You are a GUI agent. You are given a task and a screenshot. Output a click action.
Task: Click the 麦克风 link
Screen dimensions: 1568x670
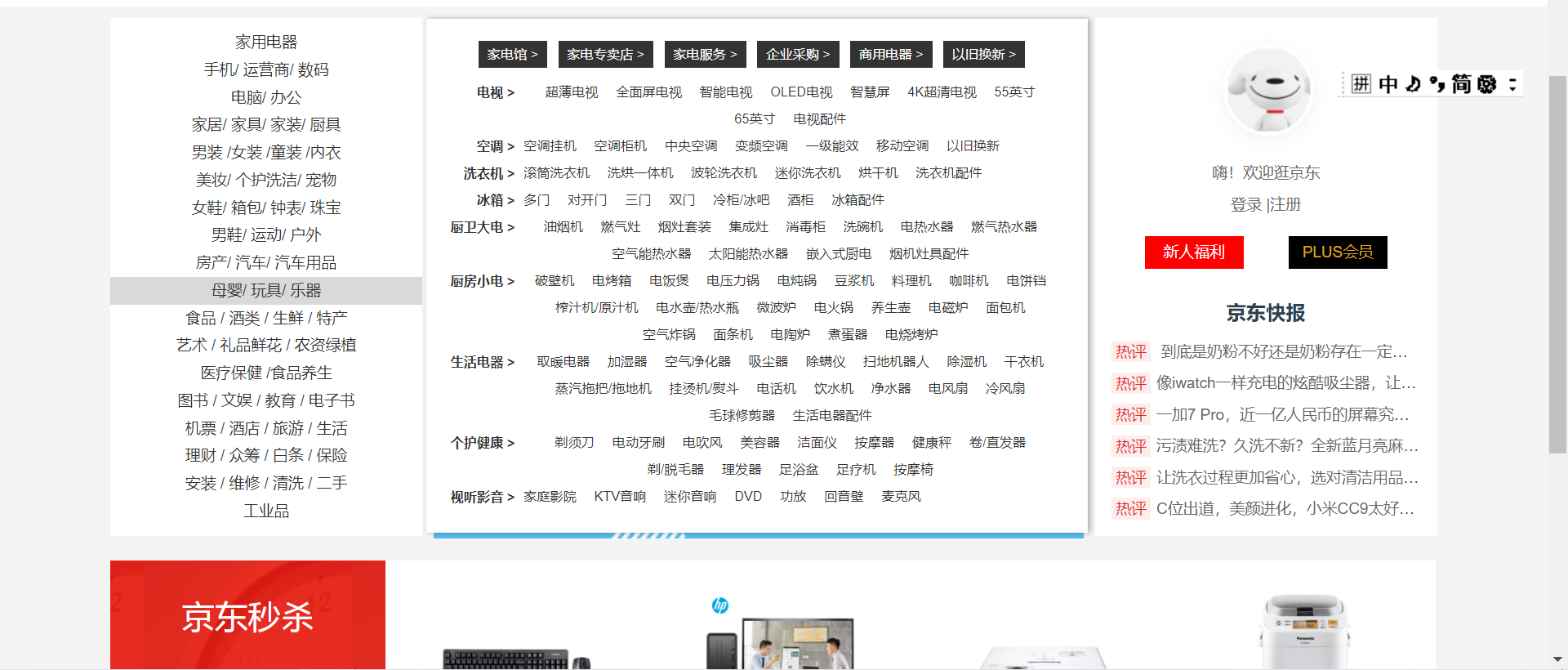tap(901, 497)
